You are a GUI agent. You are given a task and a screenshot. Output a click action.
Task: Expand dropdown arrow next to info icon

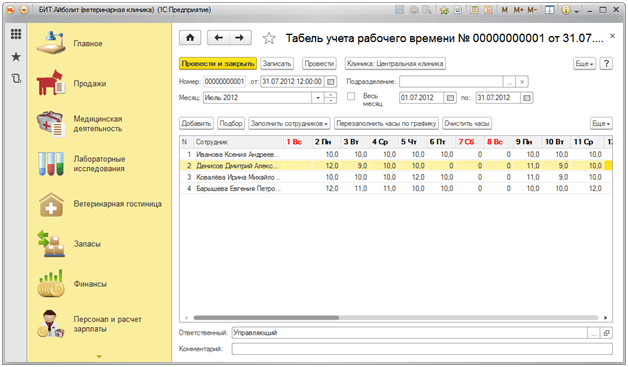coord(577,11)
